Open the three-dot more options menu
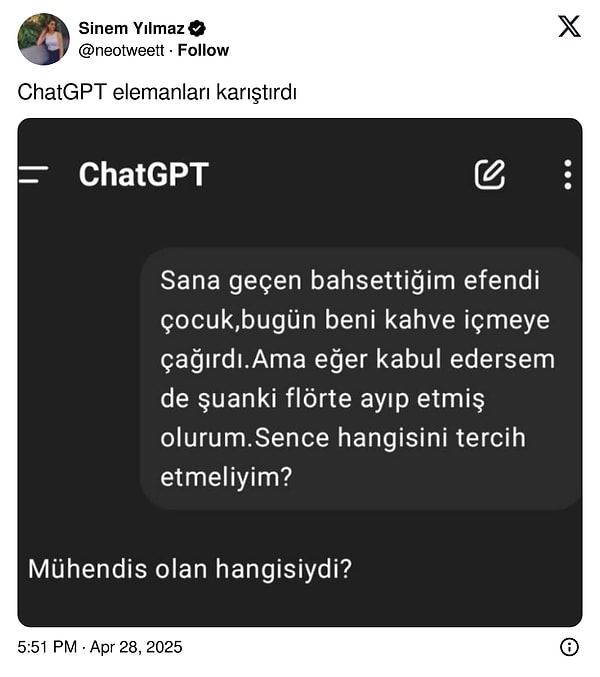 coord(567,174)
